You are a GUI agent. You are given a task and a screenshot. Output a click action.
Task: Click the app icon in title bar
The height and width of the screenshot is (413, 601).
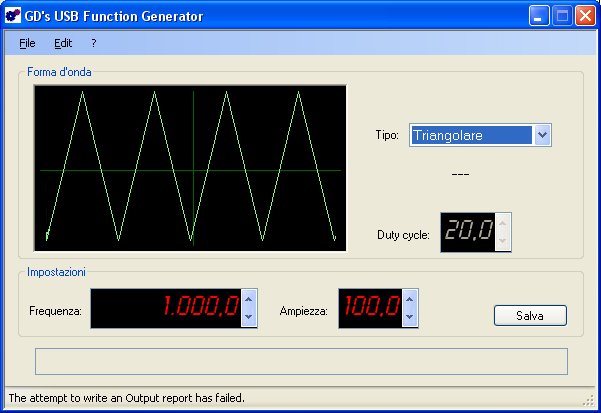click(x=13, y=16)
